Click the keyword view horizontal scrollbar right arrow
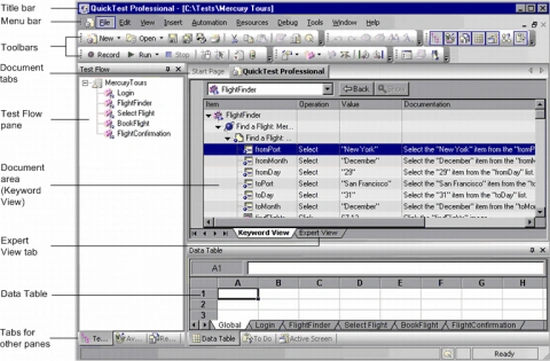The height and width of the screenshot is (361, 550). click(530, 222)
